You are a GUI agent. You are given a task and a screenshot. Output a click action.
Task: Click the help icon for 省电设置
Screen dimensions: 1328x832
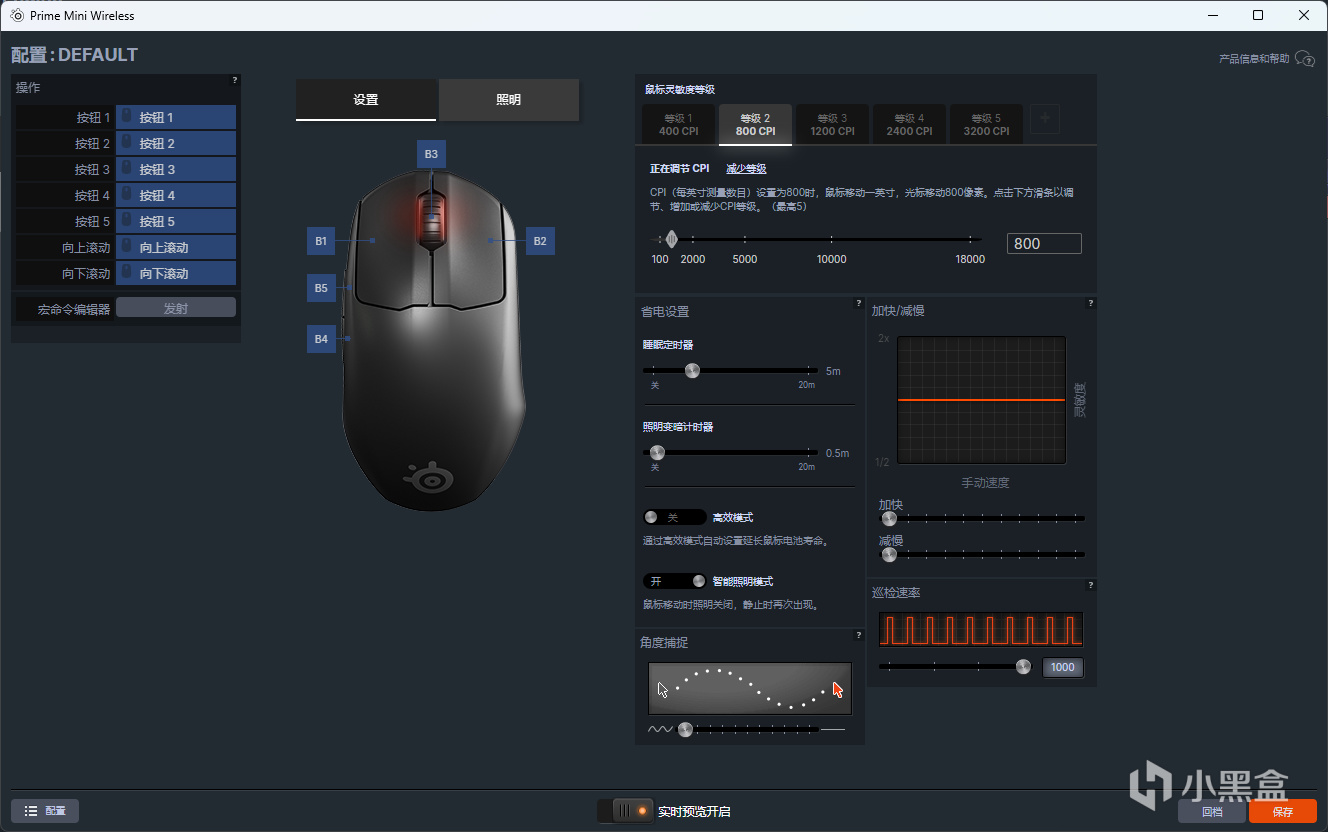tap(859, 303)
